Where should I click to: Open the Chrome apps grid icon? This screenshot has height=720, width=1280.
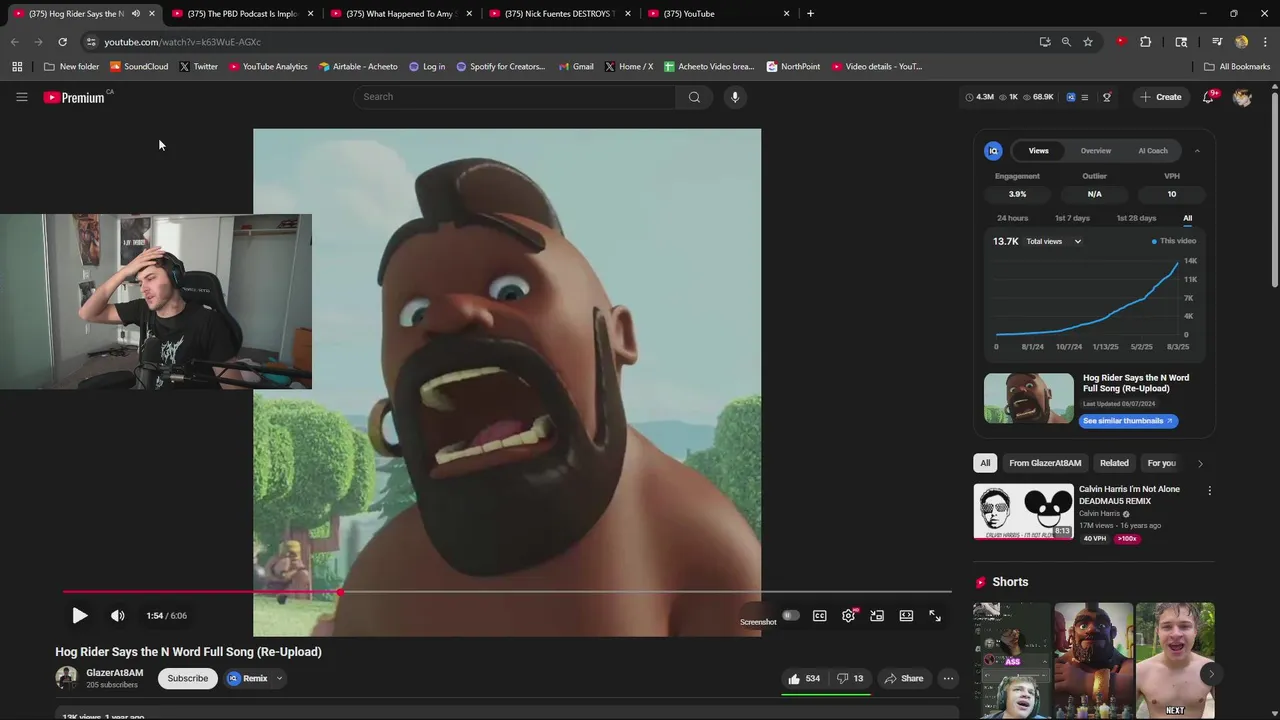click(17, 67)
